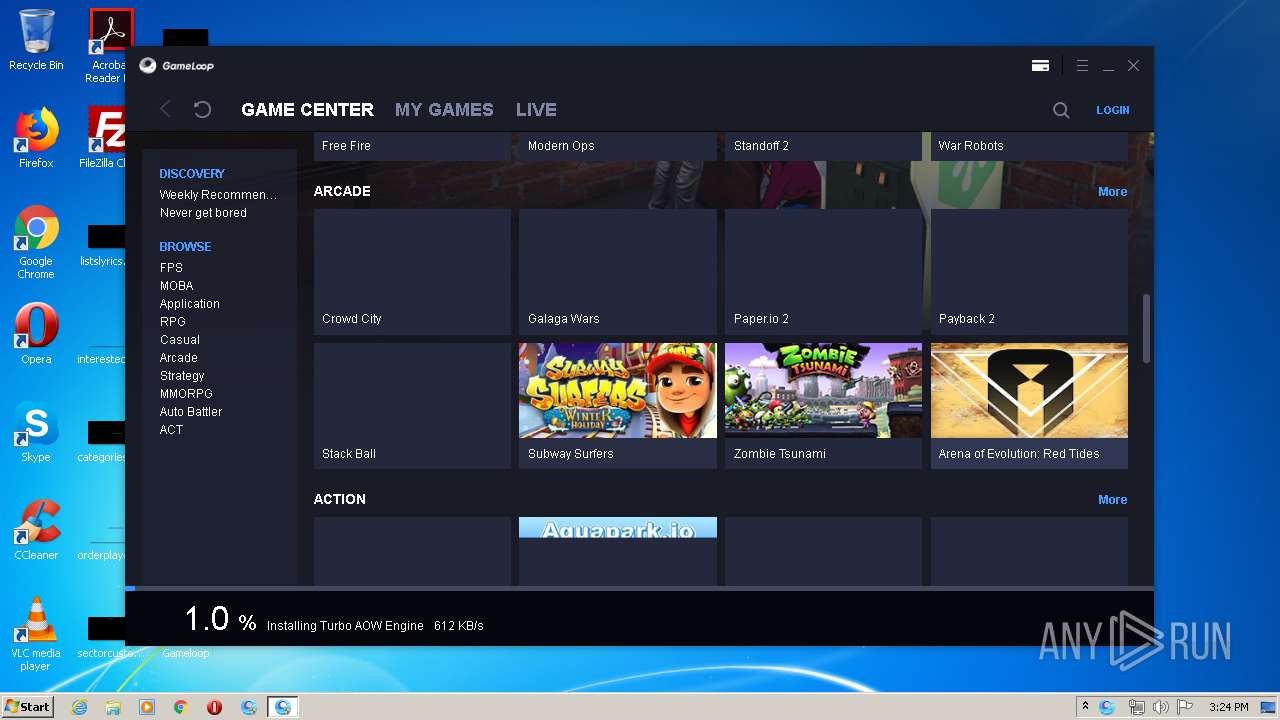Open the Galaga Wars game card
The image size is (1280, 720).
[x=618, y=271]
